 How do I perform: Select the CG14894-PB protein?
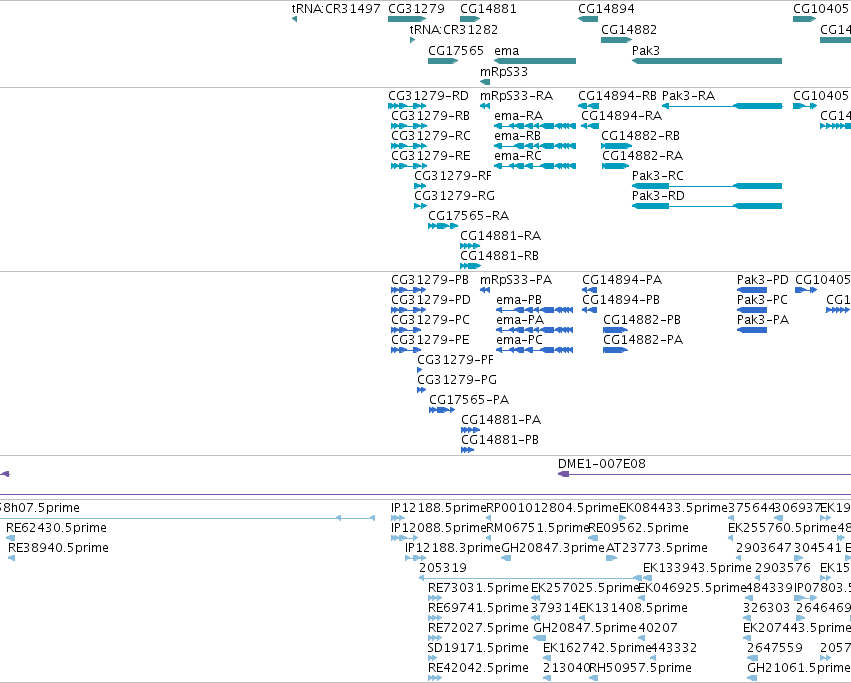pos(589,310)
